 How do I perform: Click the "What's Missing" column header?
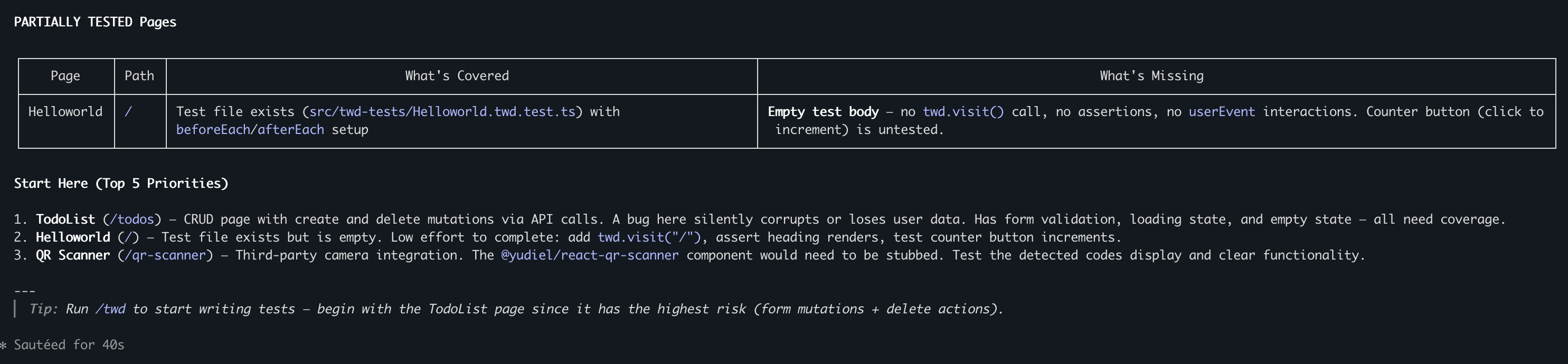click(x=1151, y=76)
